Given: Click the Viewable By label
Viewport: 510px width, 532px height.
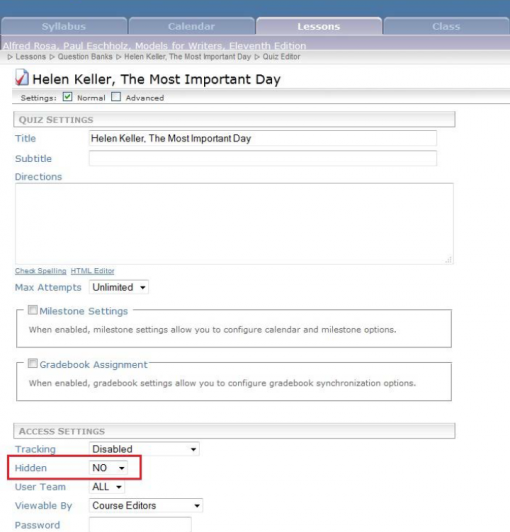Looking at the screenshot, I should point(43,506).
